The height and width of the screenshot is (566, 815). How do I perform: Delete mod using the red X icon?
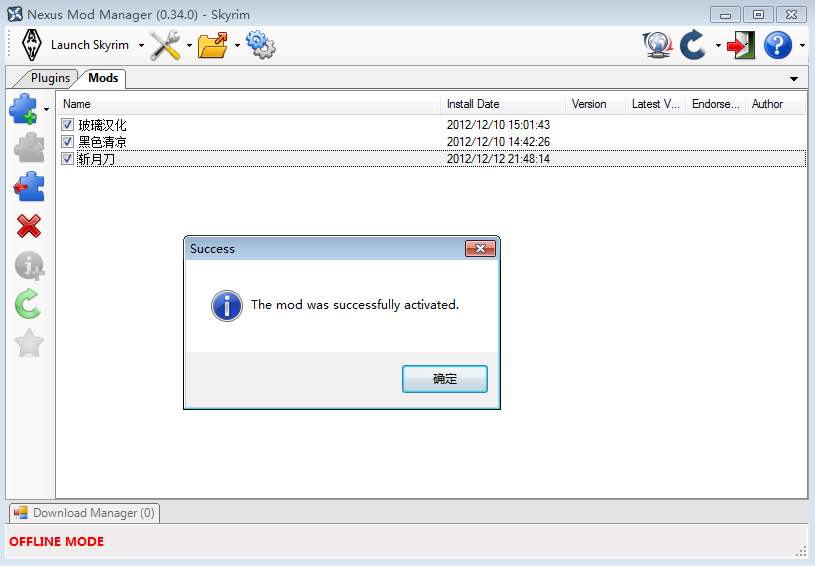tap(29, 226)
